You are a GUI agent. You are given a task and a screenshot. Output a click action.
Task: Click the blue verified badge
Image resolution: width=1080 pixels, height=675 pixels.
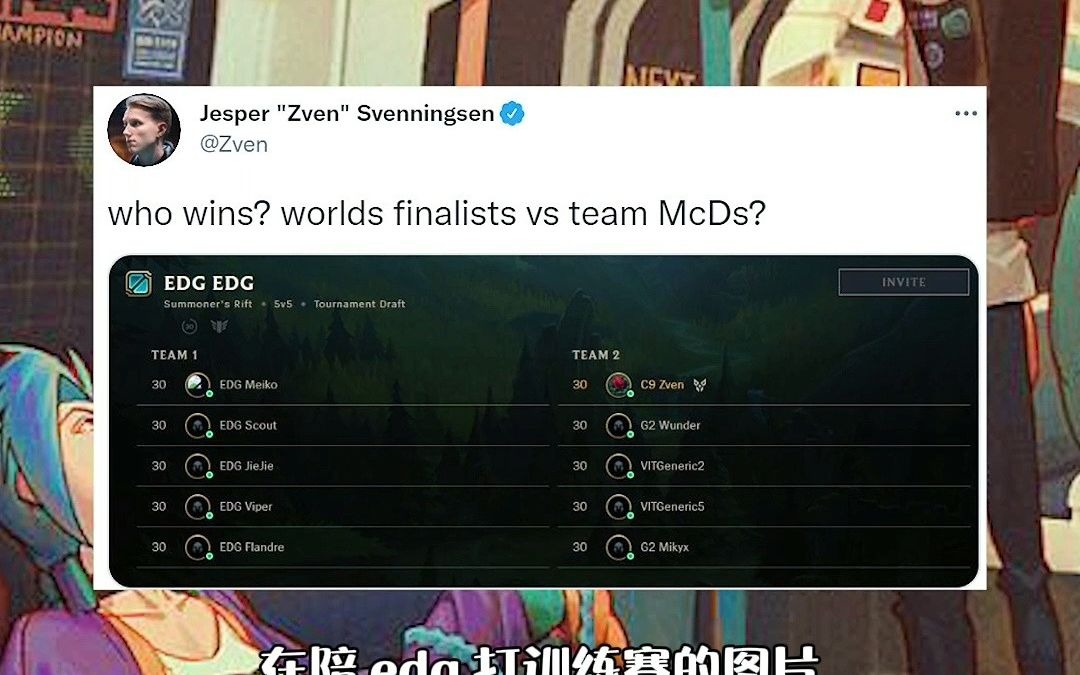point(512,113)
